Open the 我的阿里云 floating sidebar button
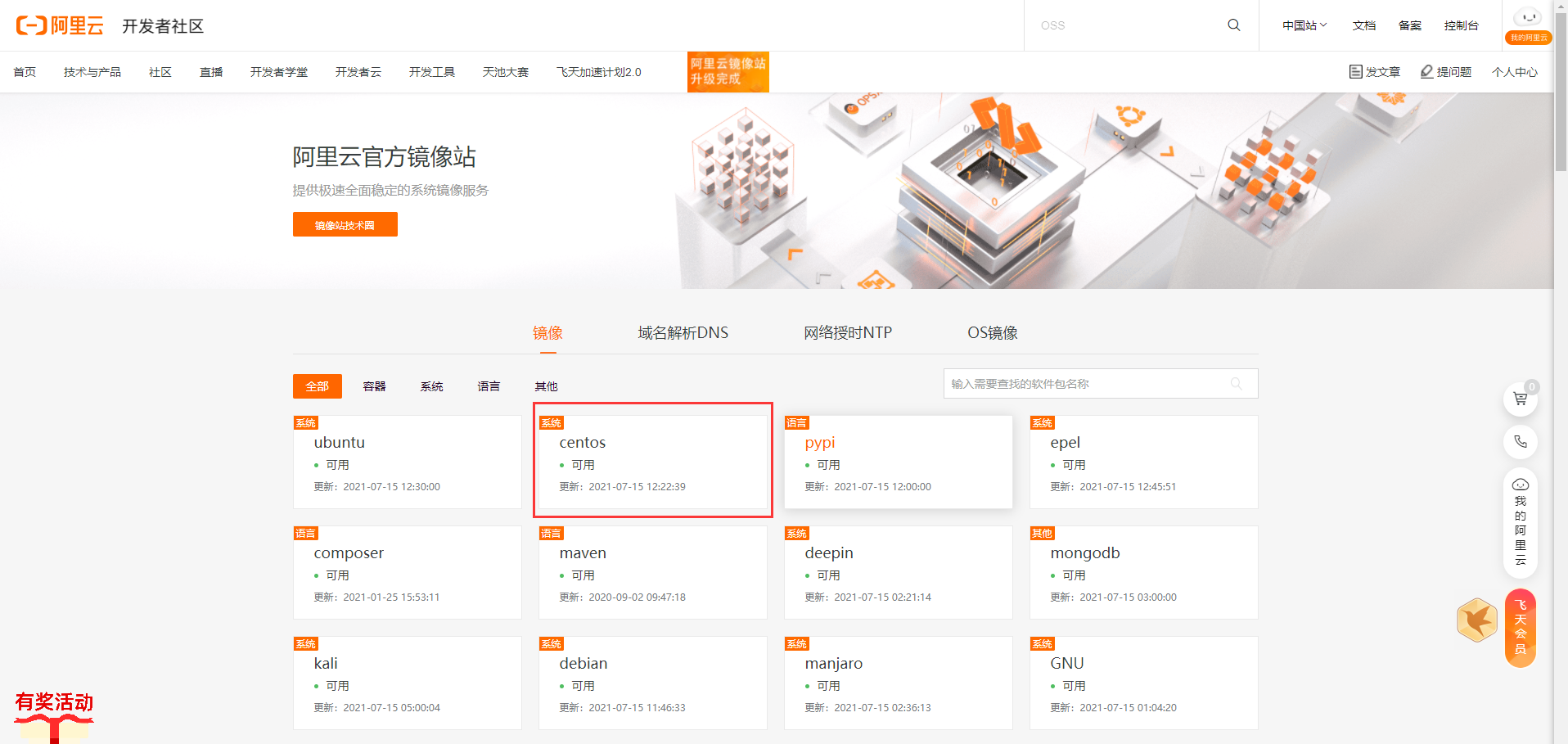The height and width of the screenshot is (744, 1568). 1521,522
